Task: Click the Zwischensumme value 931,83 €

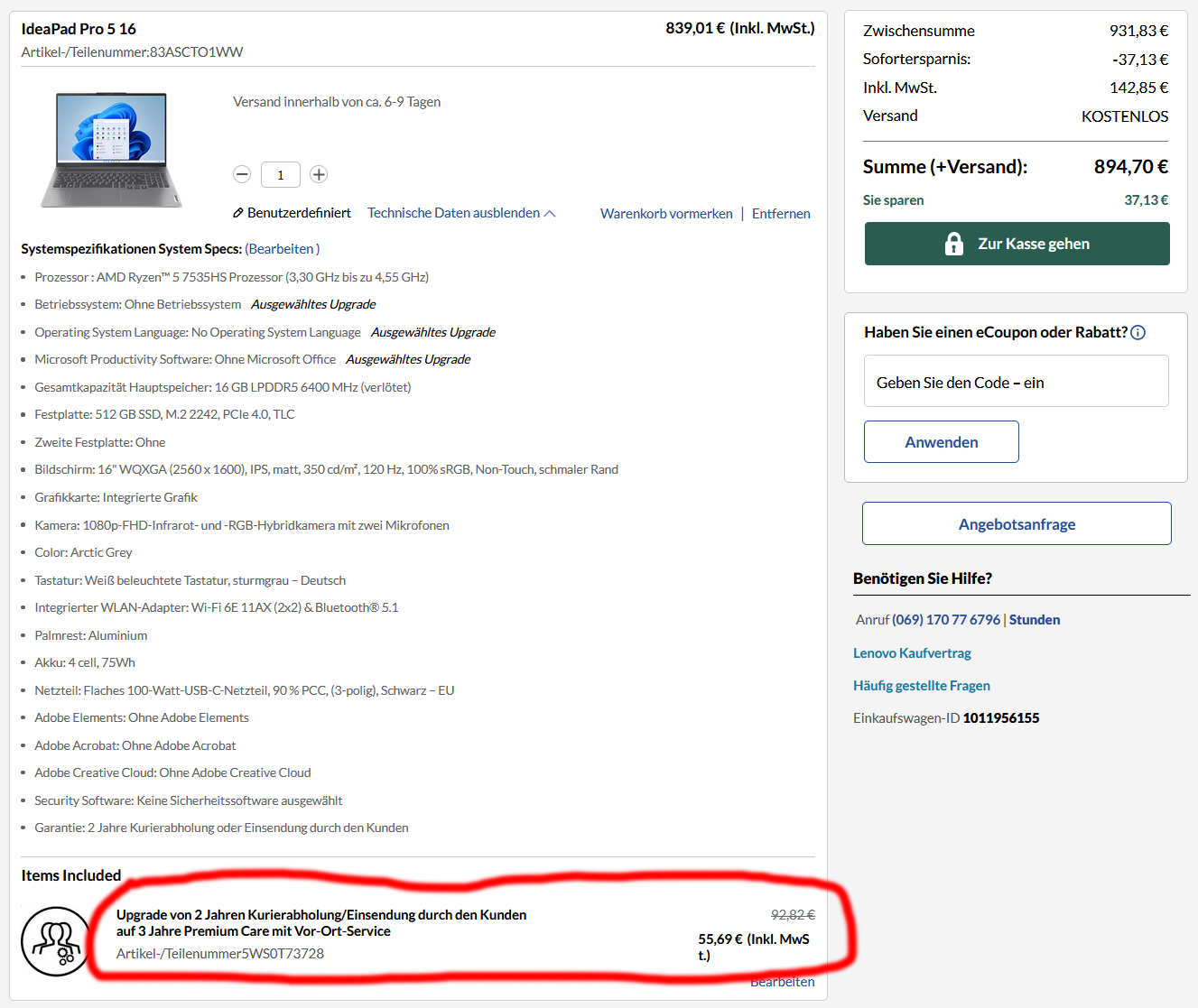Action: [x=1138, y=31]
